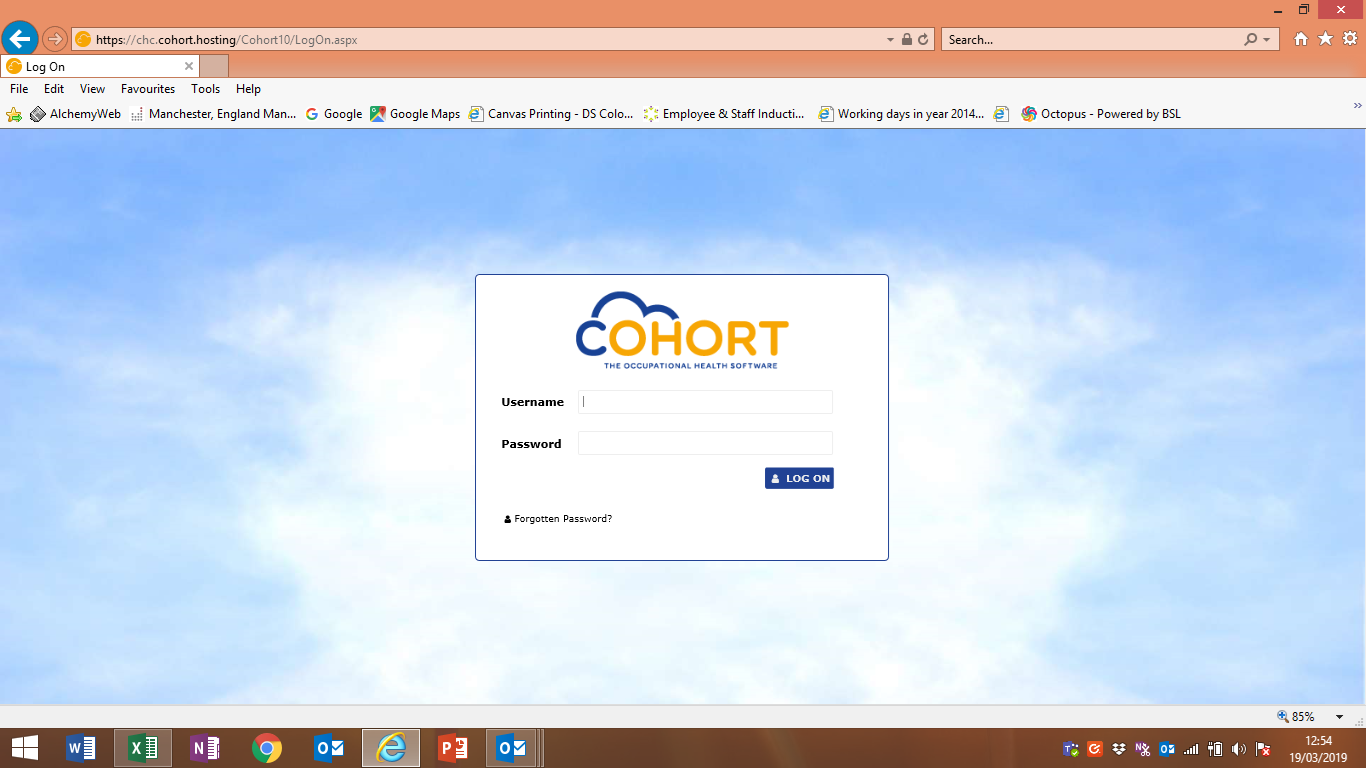Open Action Center flag icon

pos(1263,749)
